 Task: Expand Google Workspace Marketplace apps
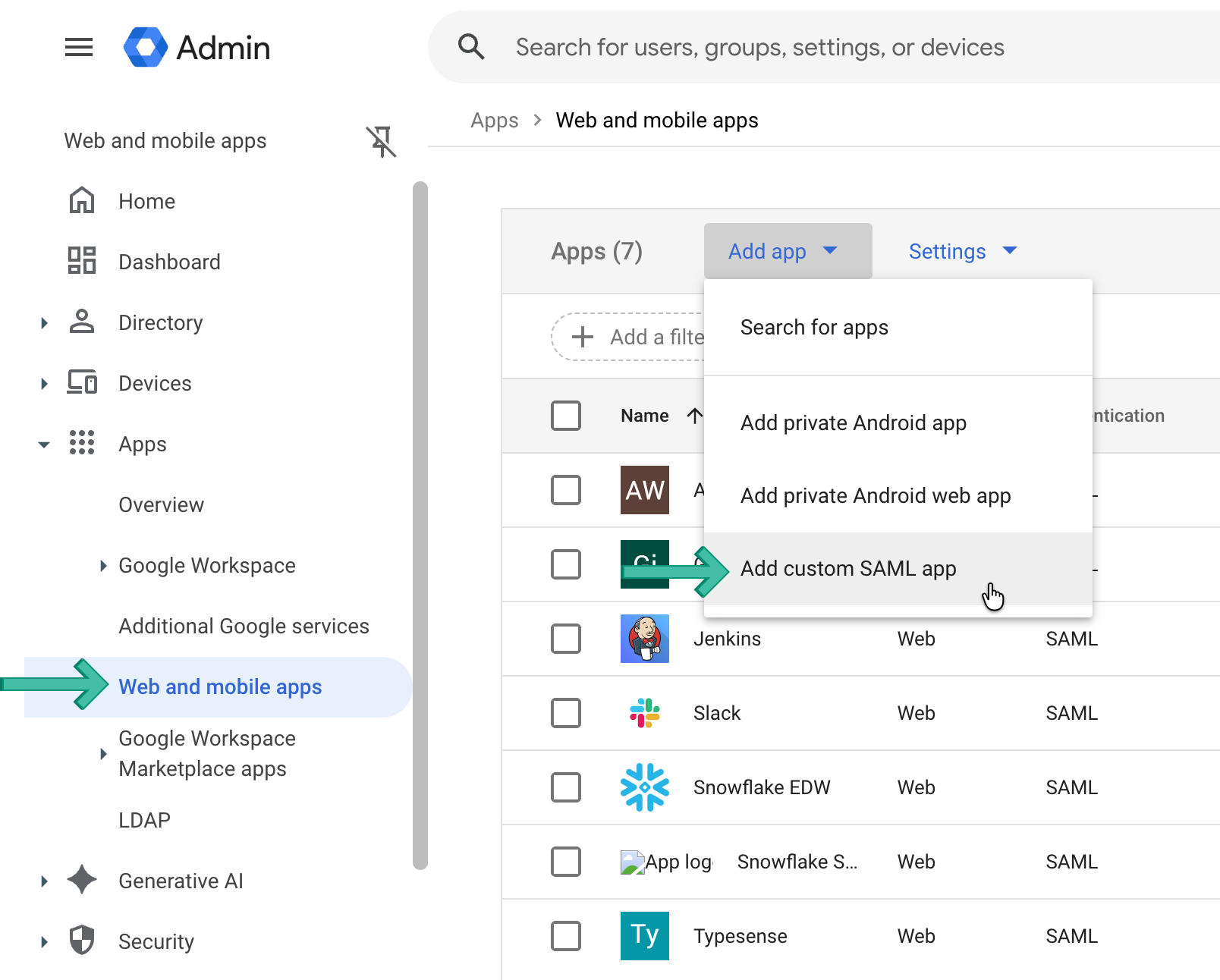[103, 753]
